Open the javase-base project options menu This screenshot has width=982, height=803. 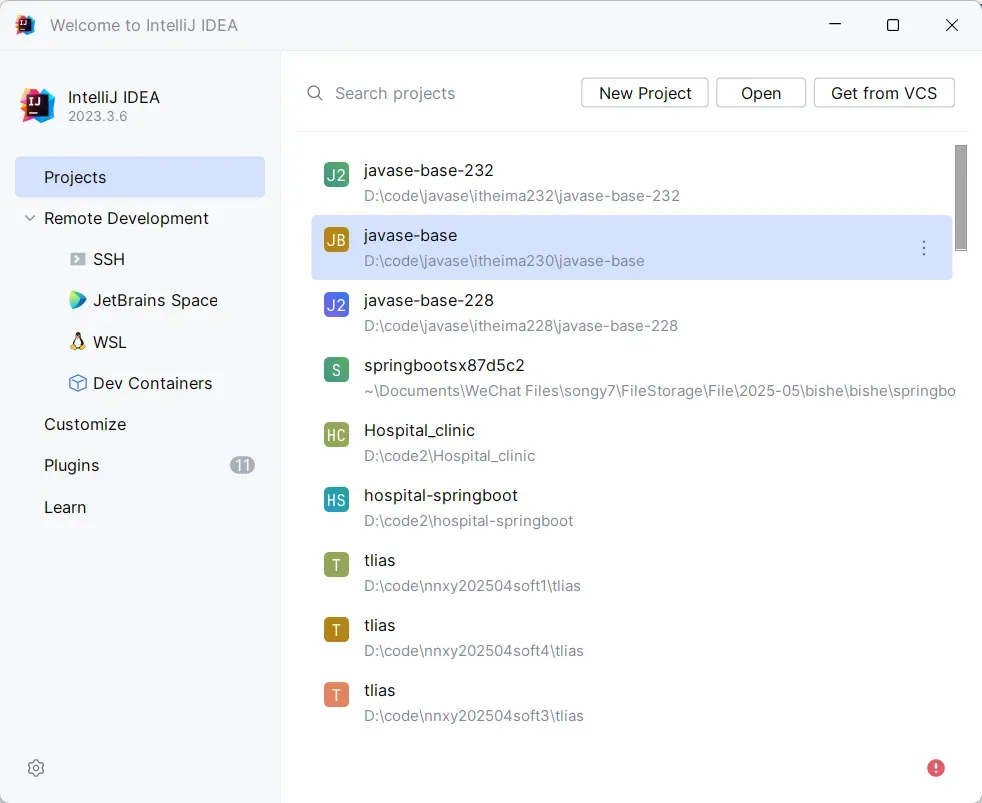point(924,248)
